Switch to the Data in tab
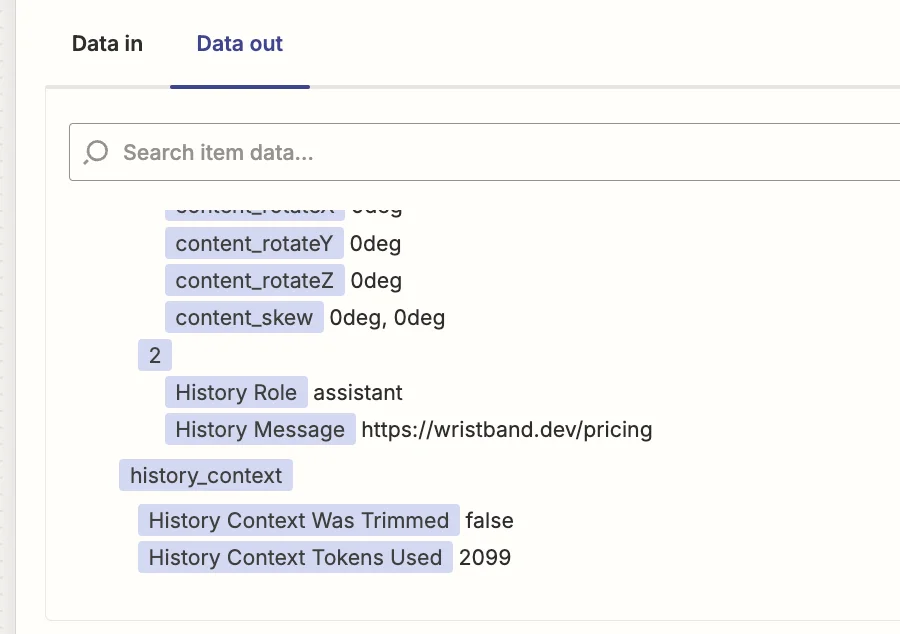 [107, 44]
